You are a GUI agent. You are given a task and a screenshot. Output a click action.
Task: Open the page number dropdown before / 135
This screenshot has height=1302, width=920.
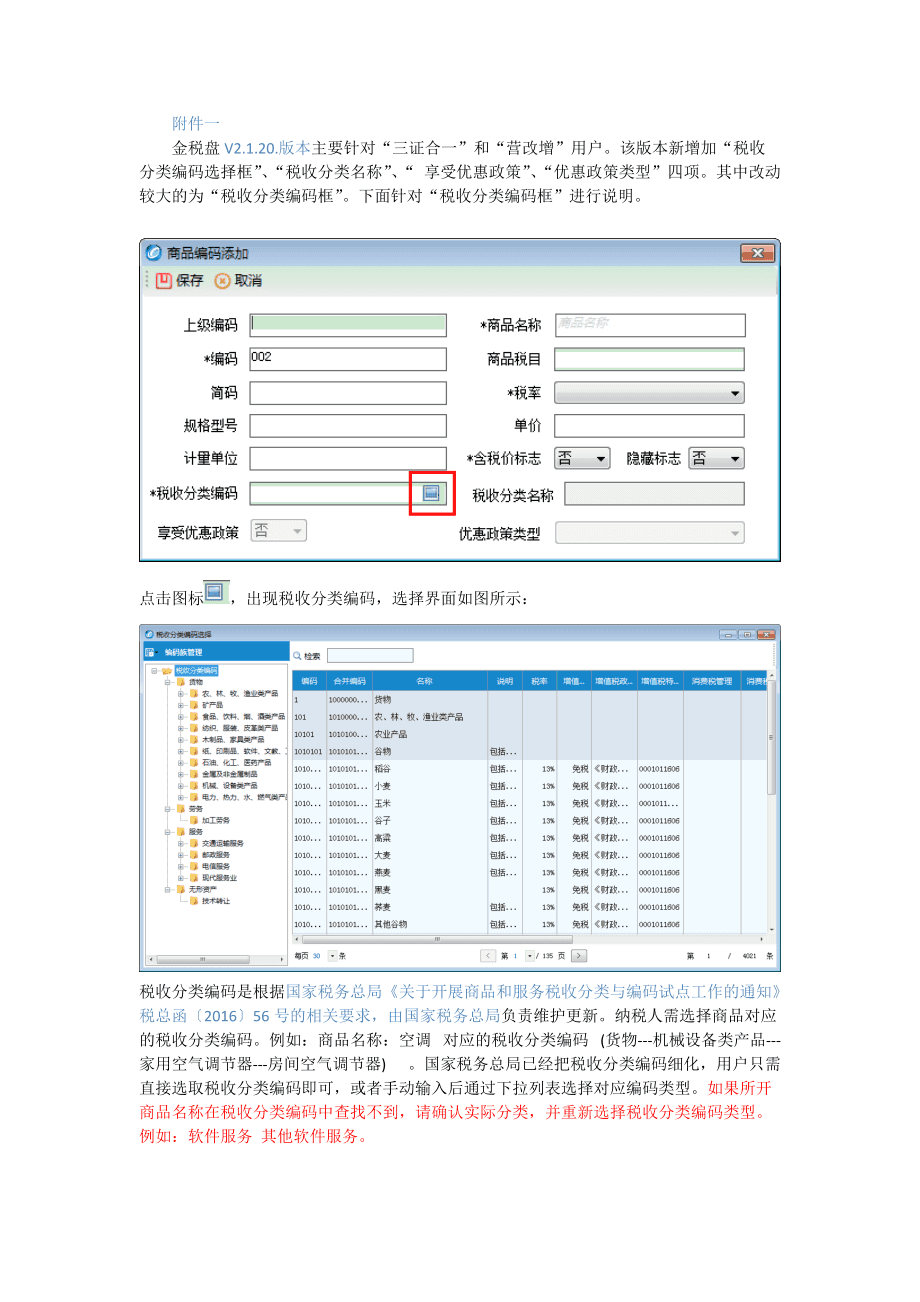[x=530, y=956]
